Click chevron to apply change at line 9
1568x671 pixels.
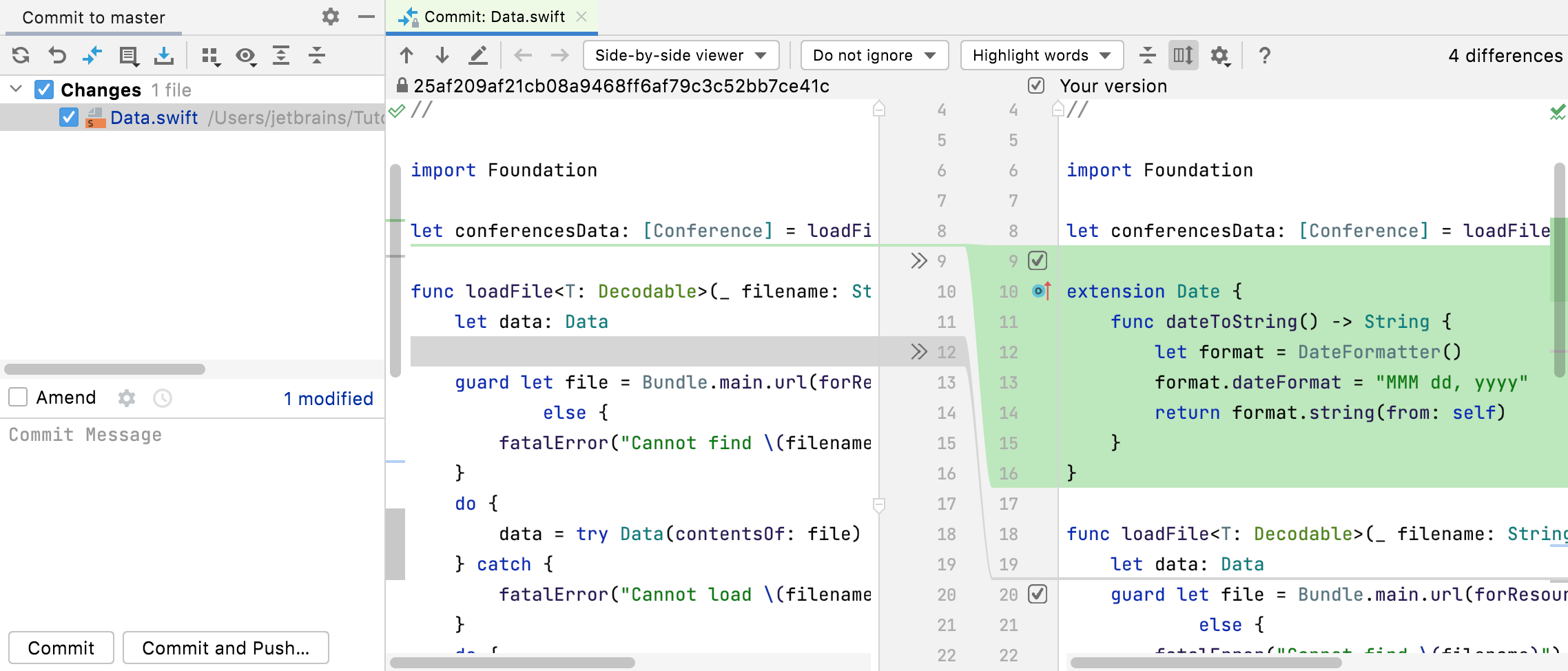(918, 261)
